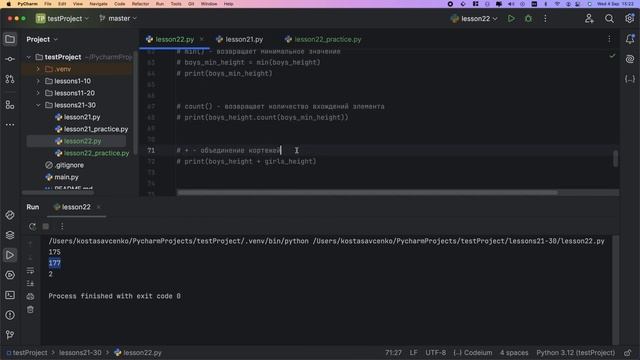Open lesson21.py in project tree
Viewport: 640px width, 360px height.
78,117
